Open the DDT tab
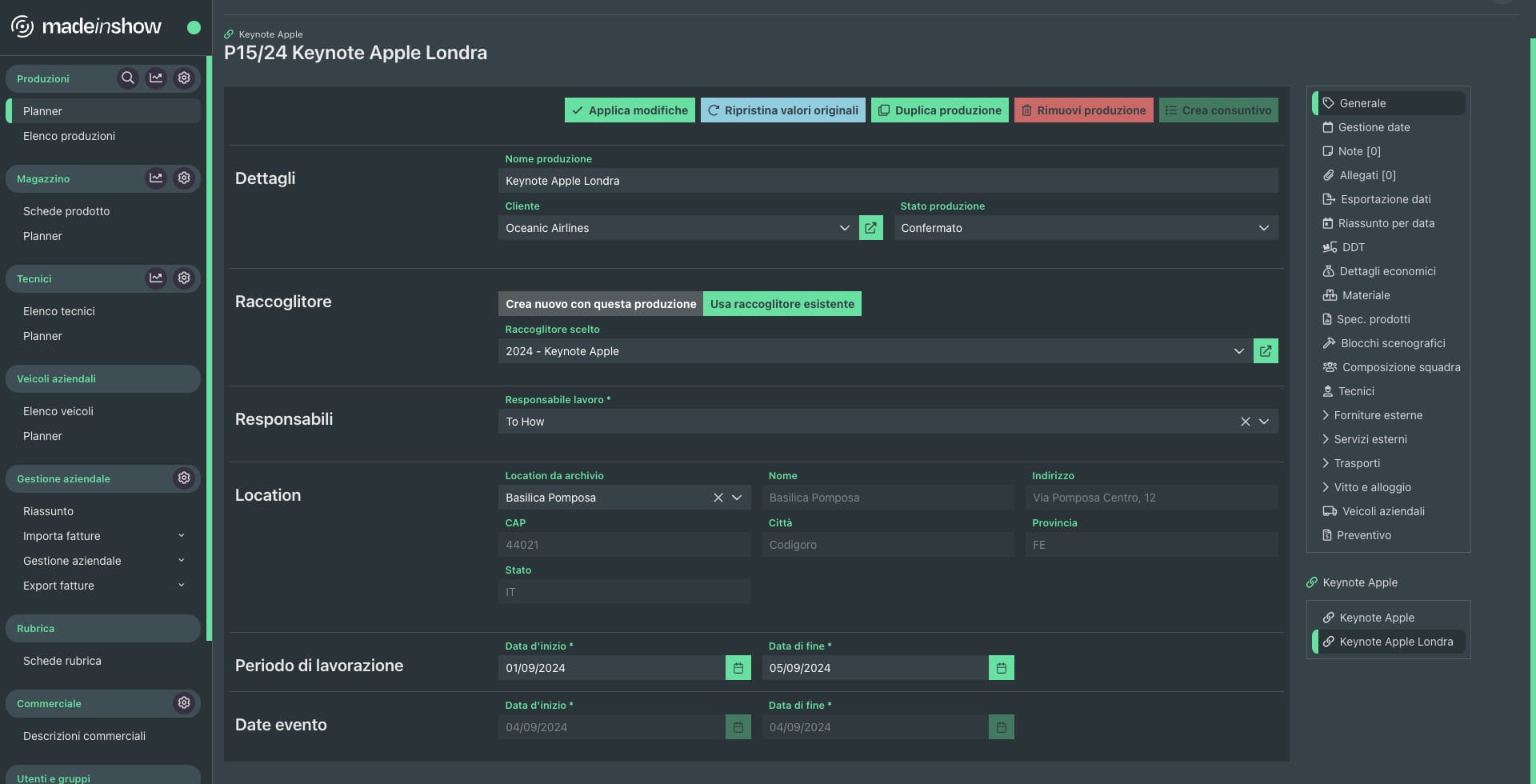Viewport: 1536px width, 784px height. click(x=1389, y=247)
